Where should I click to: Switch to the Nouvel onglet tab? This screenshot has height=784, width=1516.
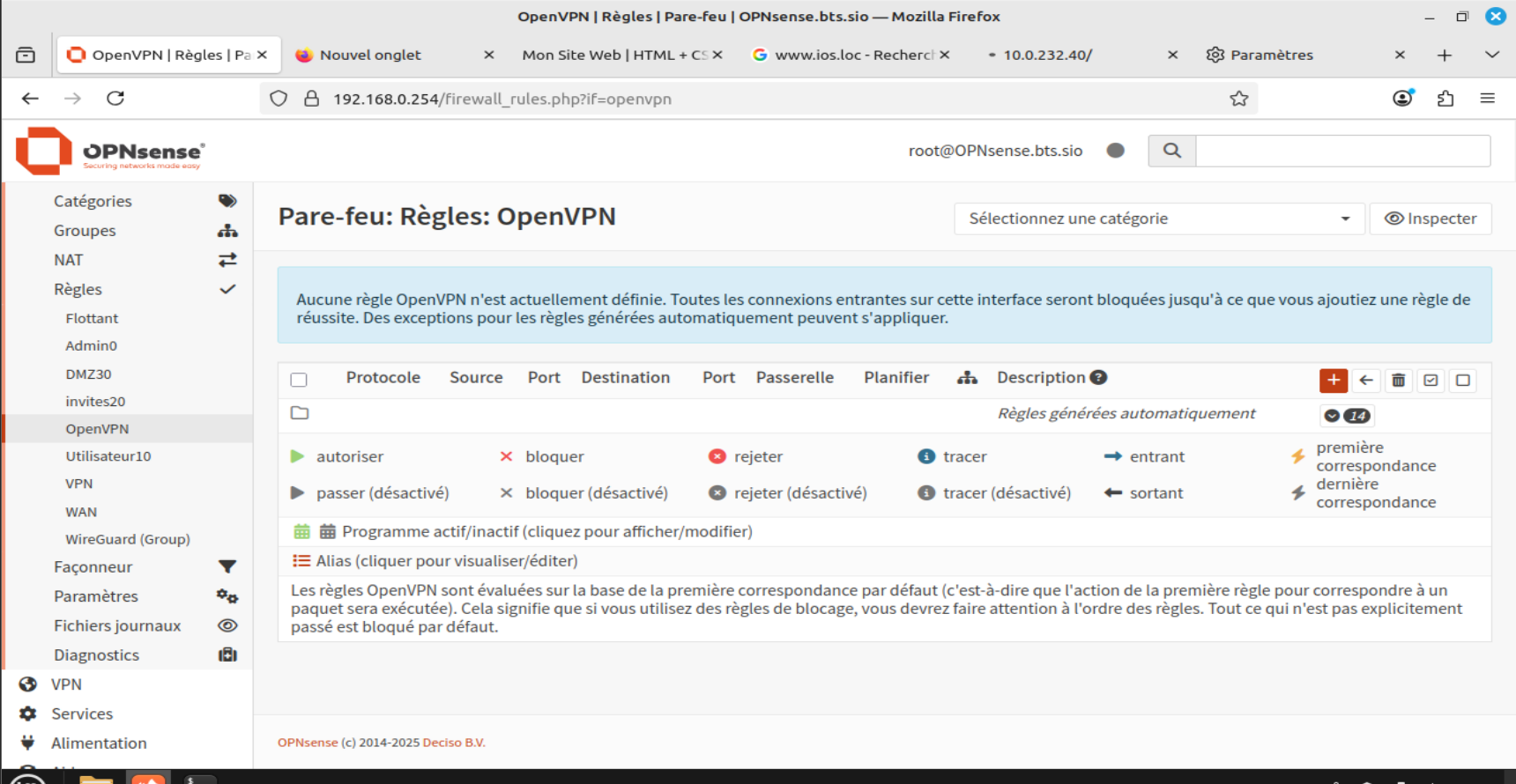pyautogui.click(x=394, y=55)
